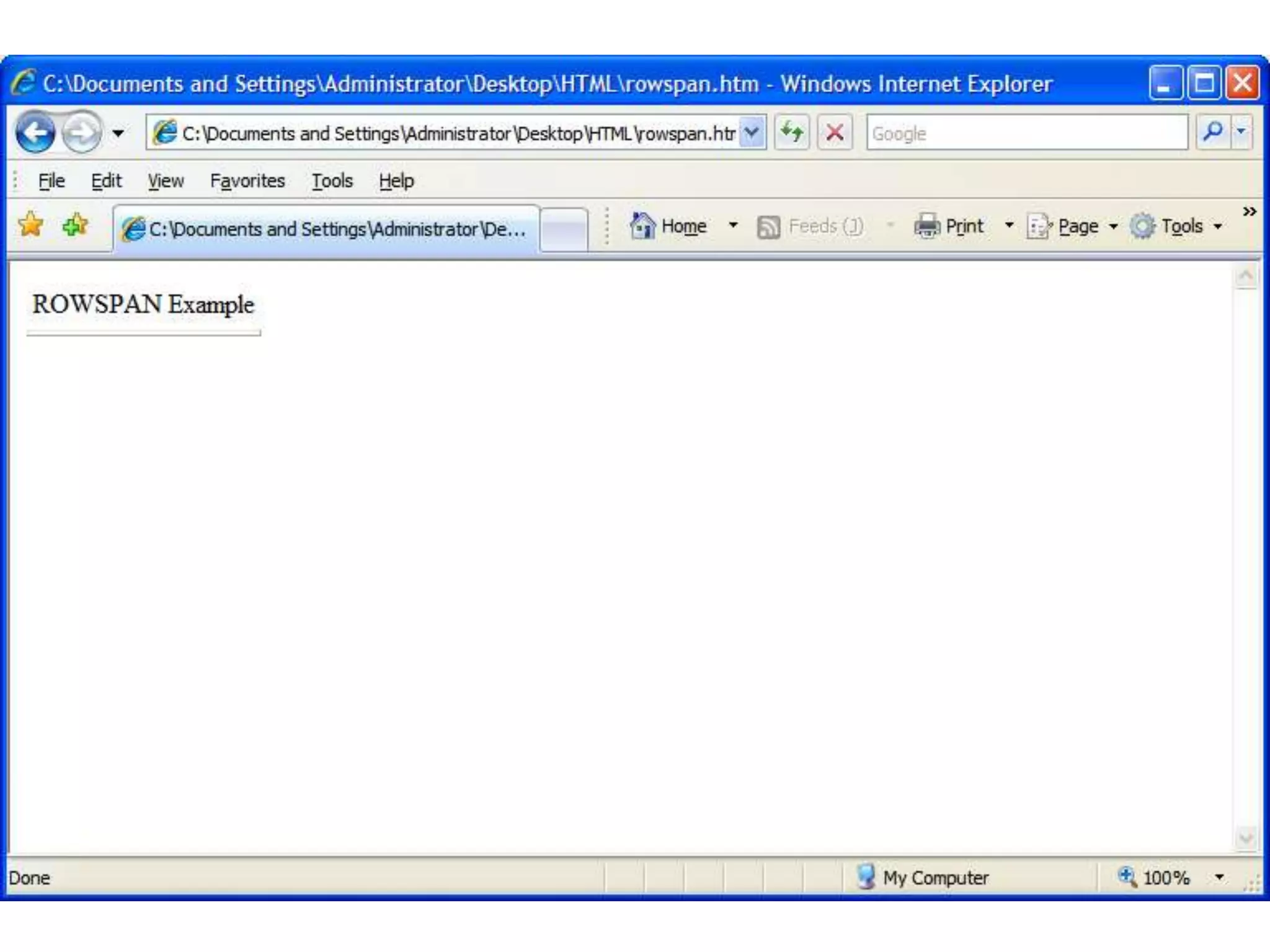Screen dimensions: 1270x952
Task: Expand the Print options dropdown arrow
Action: [1009, 226]
